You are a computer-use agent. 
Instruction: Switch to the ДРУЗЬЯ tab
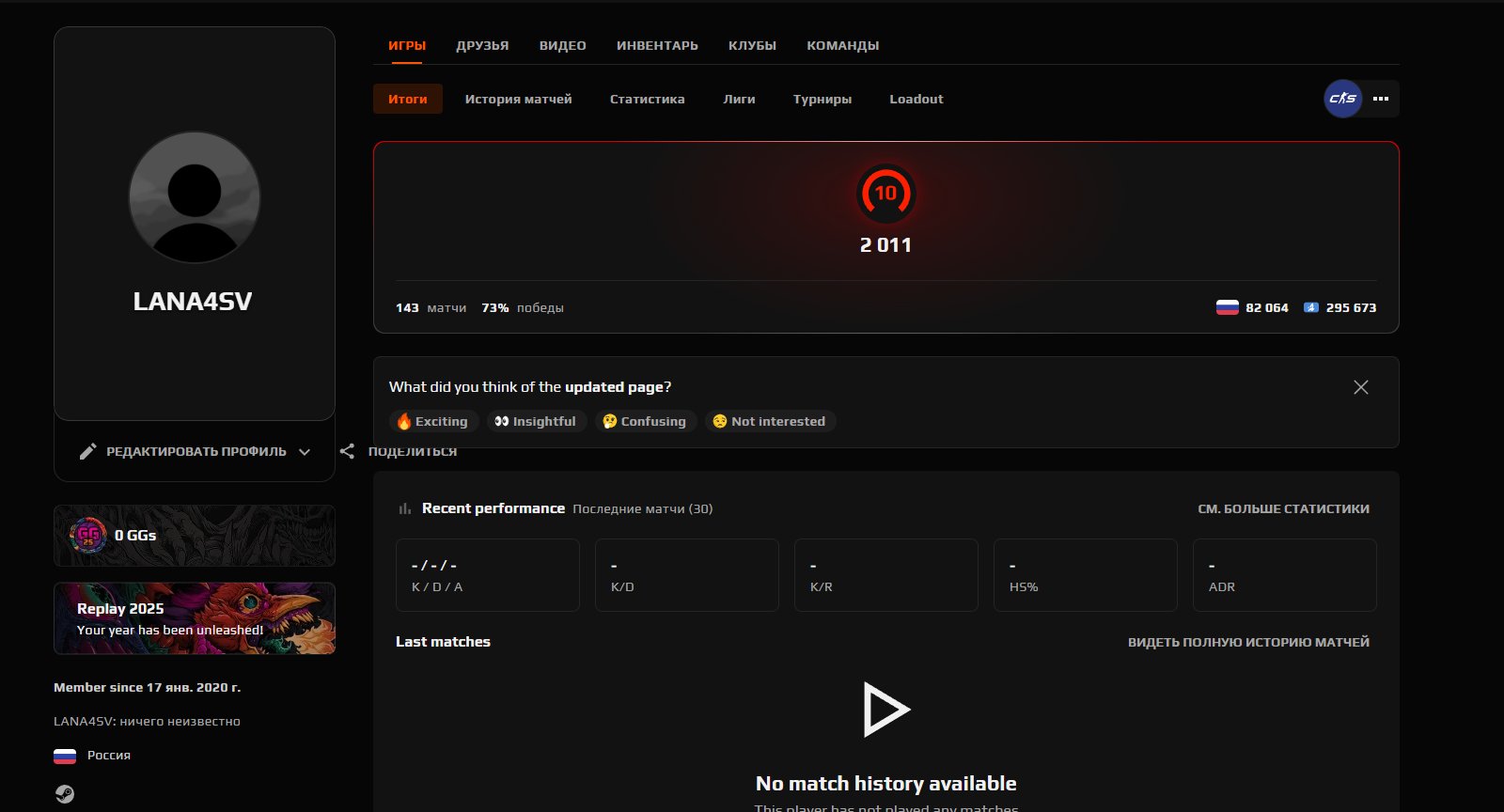(482, 45)
